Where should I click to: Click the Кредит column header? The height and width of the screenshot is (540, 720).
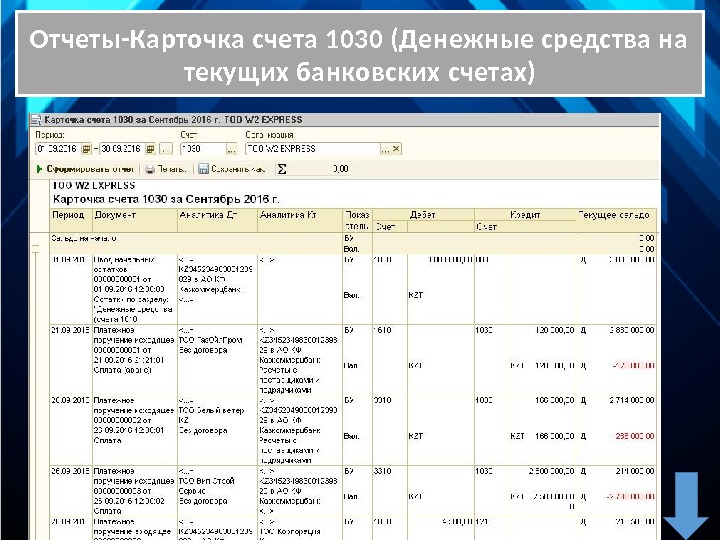point(525,214)
